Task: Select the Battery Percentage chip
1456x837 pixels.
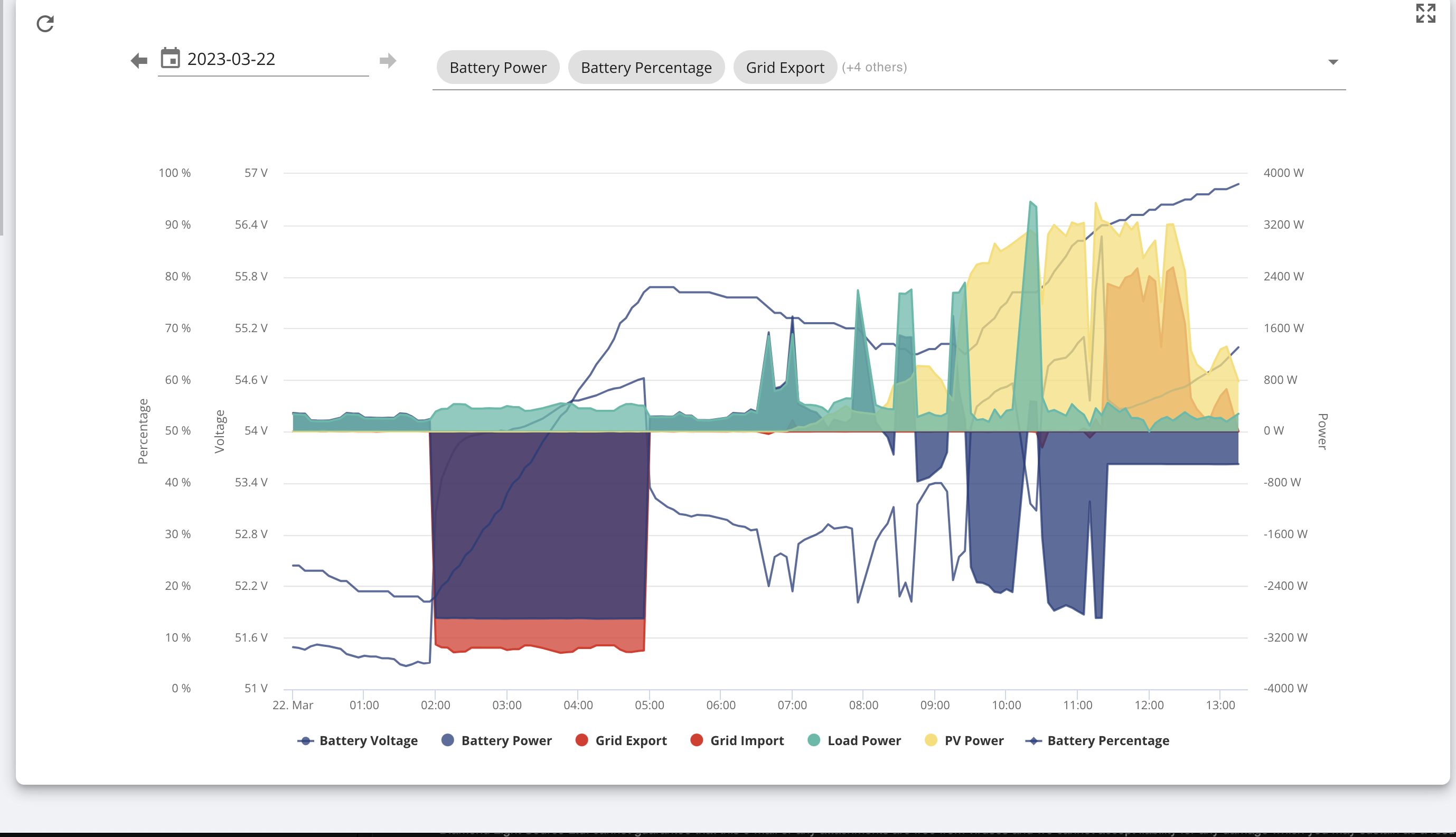Action: coord(646,67)
